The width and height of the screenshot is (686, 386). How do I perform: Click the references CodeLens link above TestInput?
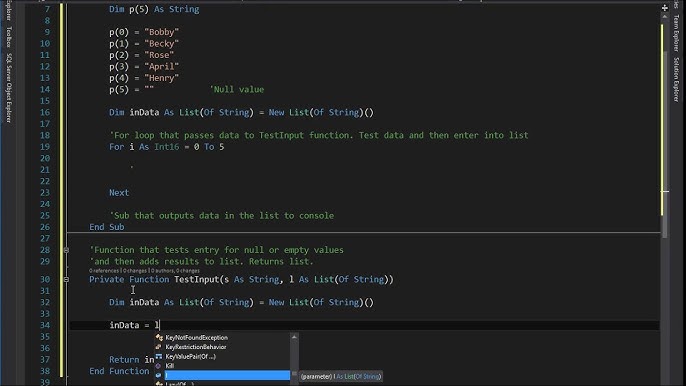point(104,271)
